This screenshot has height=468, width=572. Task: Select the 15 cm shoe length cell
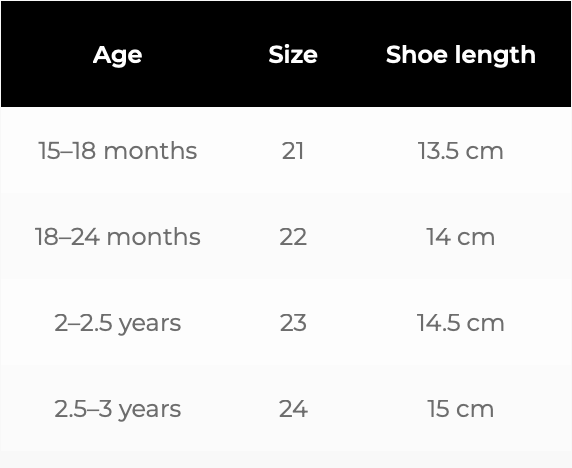pyautogui.click(x=461, y=409)
